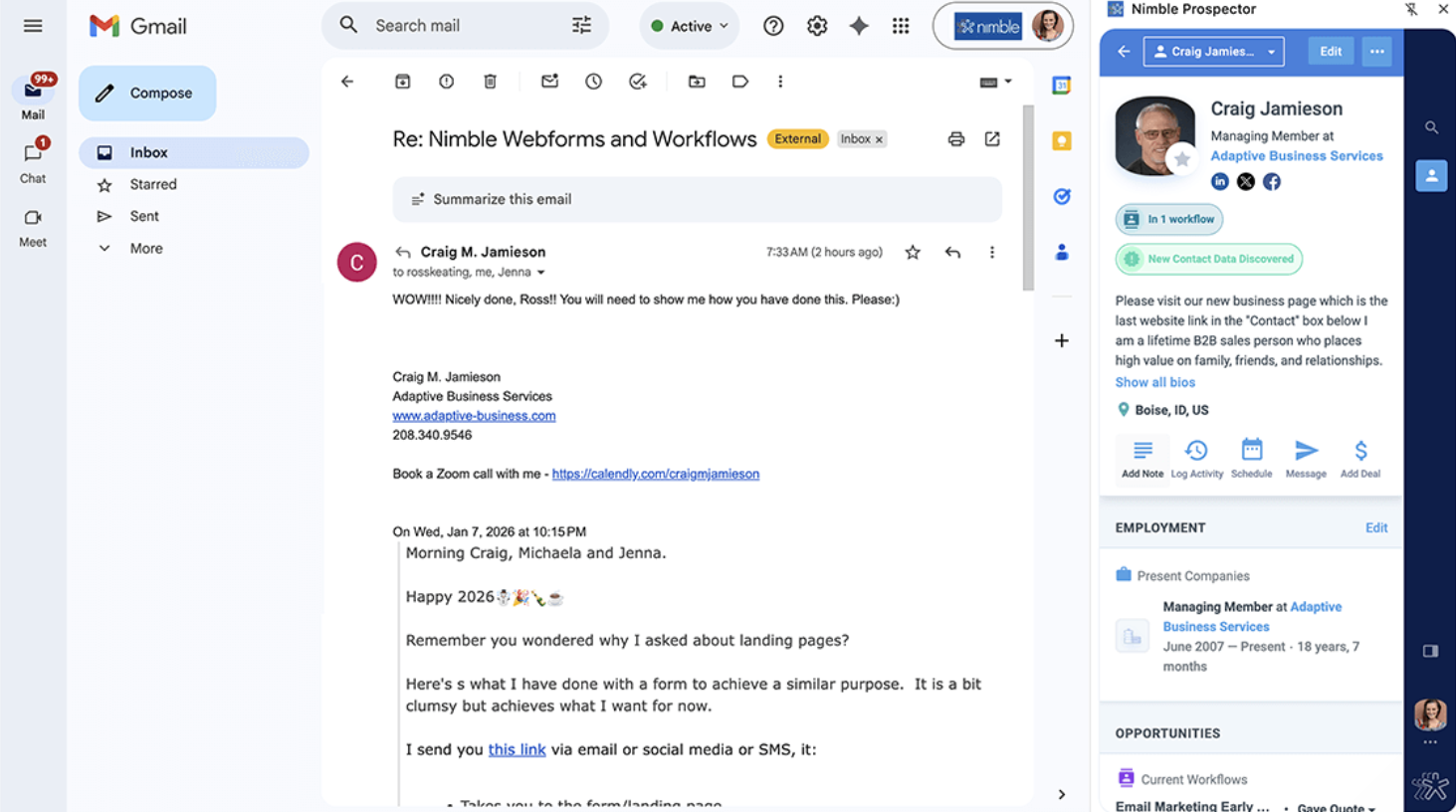Click the Compose button
1456x812 pixels.
(x=147, y=93)
